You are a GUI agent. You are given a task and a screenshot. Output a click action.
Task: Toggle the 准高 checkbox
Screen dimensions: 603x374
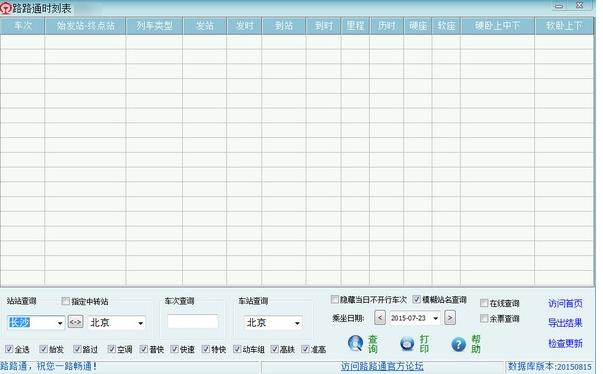pyautogui.click(x=305, y=349)
